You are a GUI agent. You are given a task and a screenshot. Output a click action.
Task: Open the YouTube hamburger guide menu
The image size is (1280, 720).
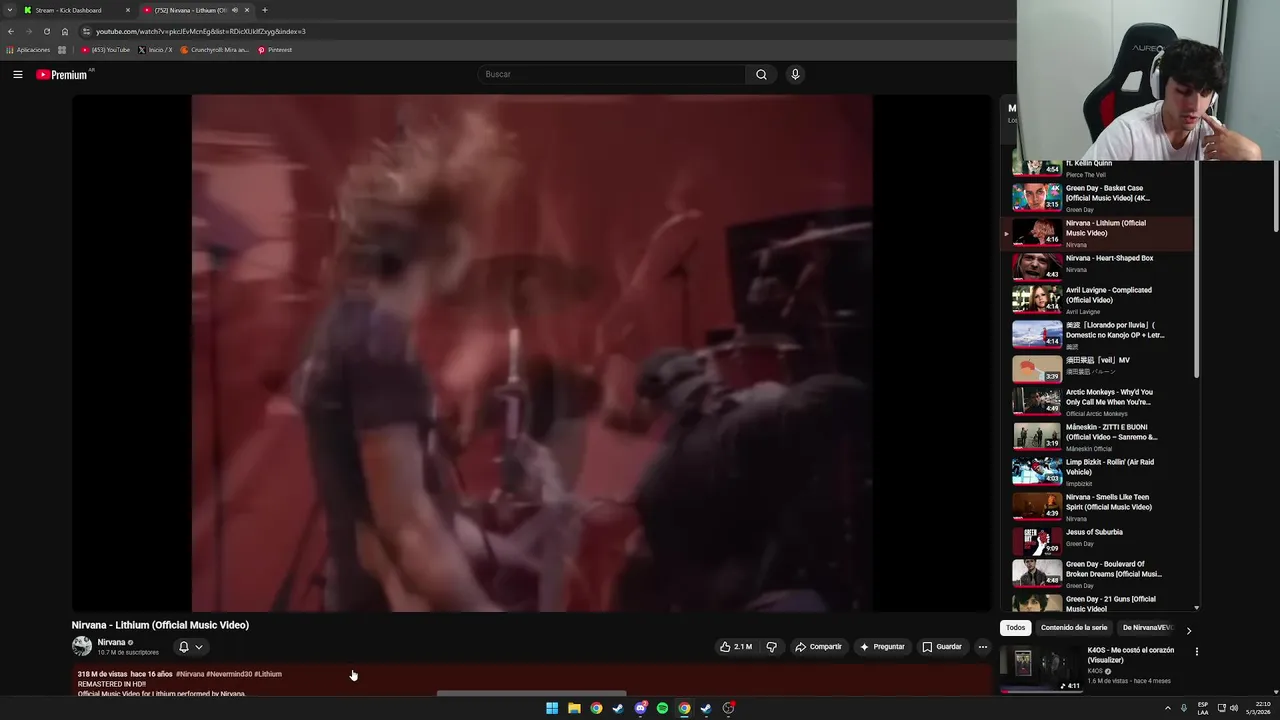click(x=17, y=74)
